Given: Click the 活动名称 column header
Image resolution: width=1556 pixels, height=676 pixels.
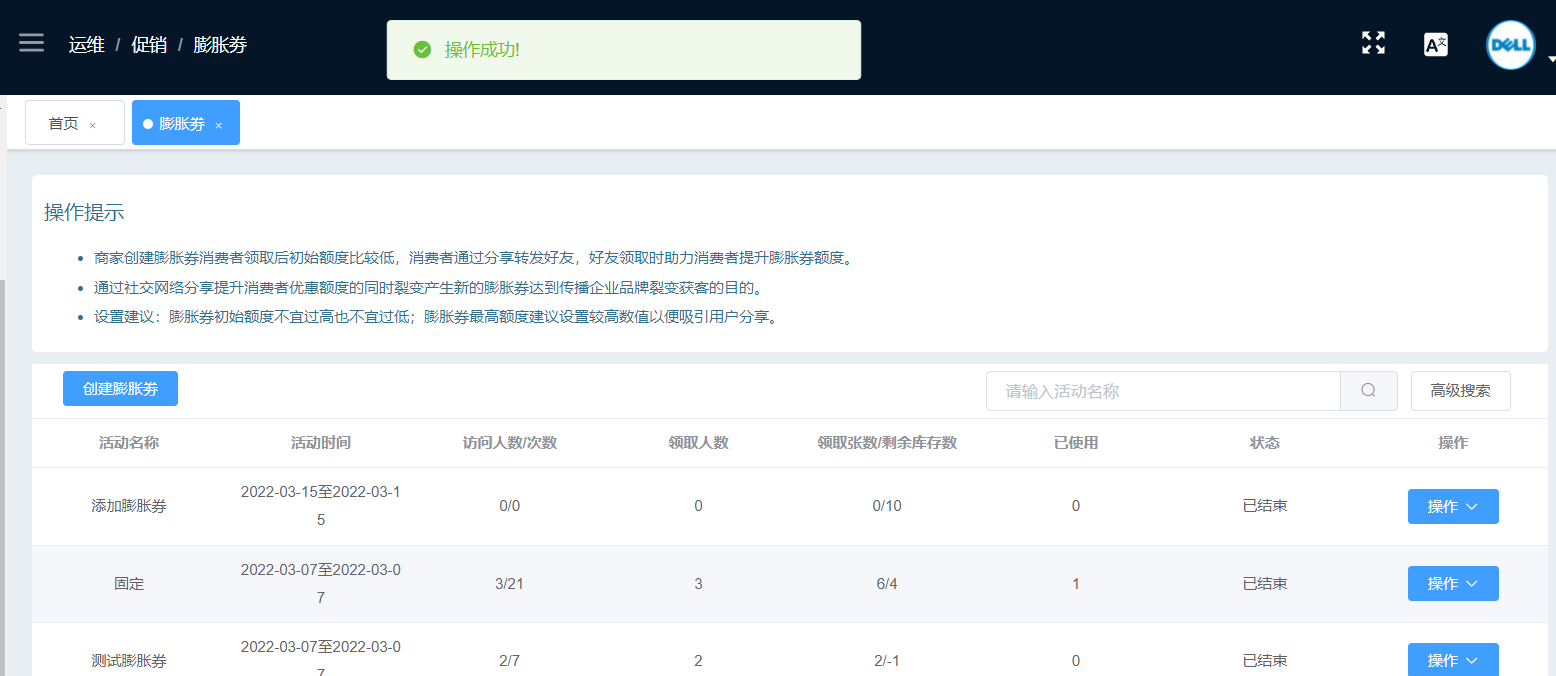Looking at the screenshot, I should 129,443.
